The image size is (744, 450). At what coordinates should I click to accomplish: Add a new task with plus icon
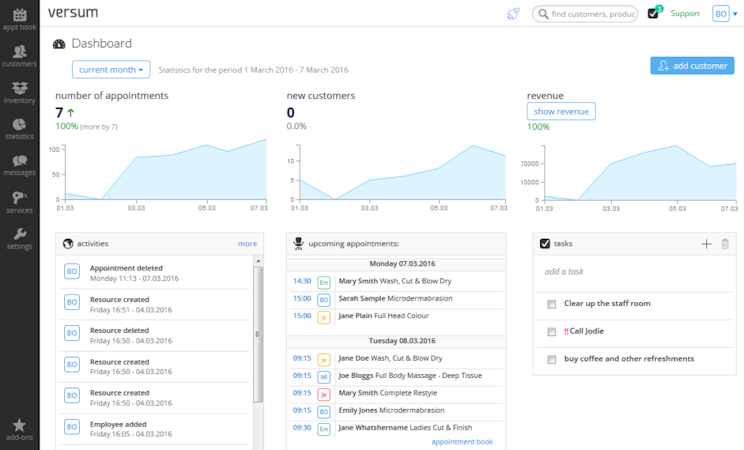point(707,244)
